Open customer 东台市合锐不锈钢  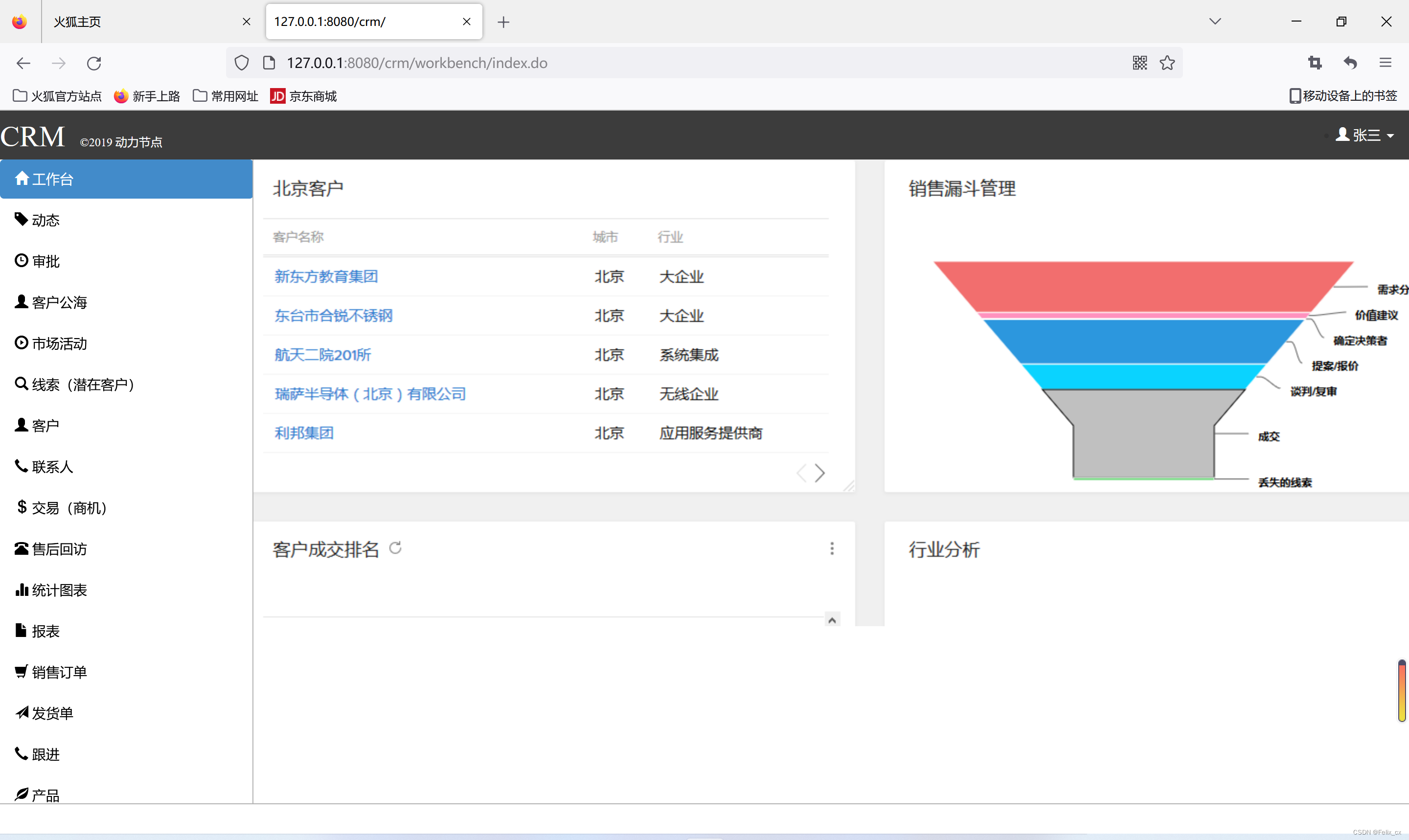coord(333,316)
